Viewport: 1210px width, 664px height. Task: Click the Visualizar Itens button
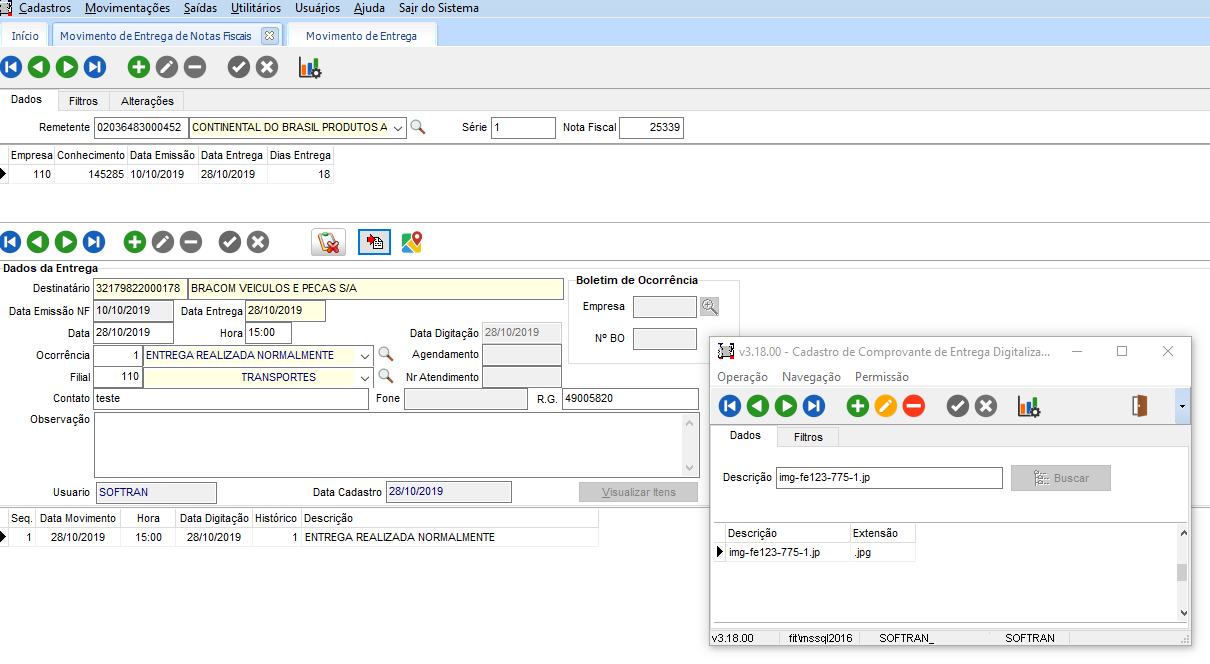[638, 492]
